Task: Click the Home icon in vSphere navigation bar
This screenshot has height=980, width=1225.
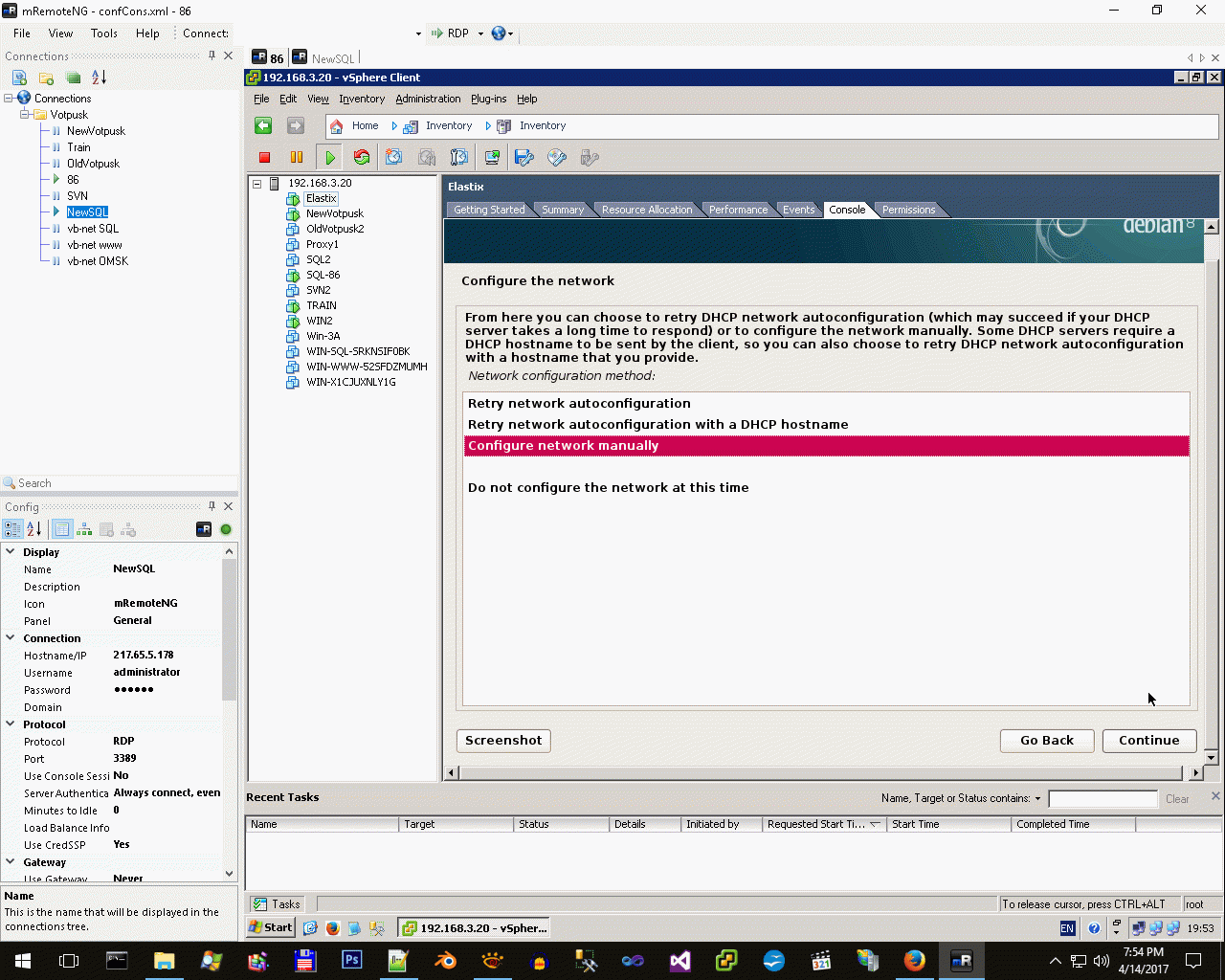Action: click(336, 125)
